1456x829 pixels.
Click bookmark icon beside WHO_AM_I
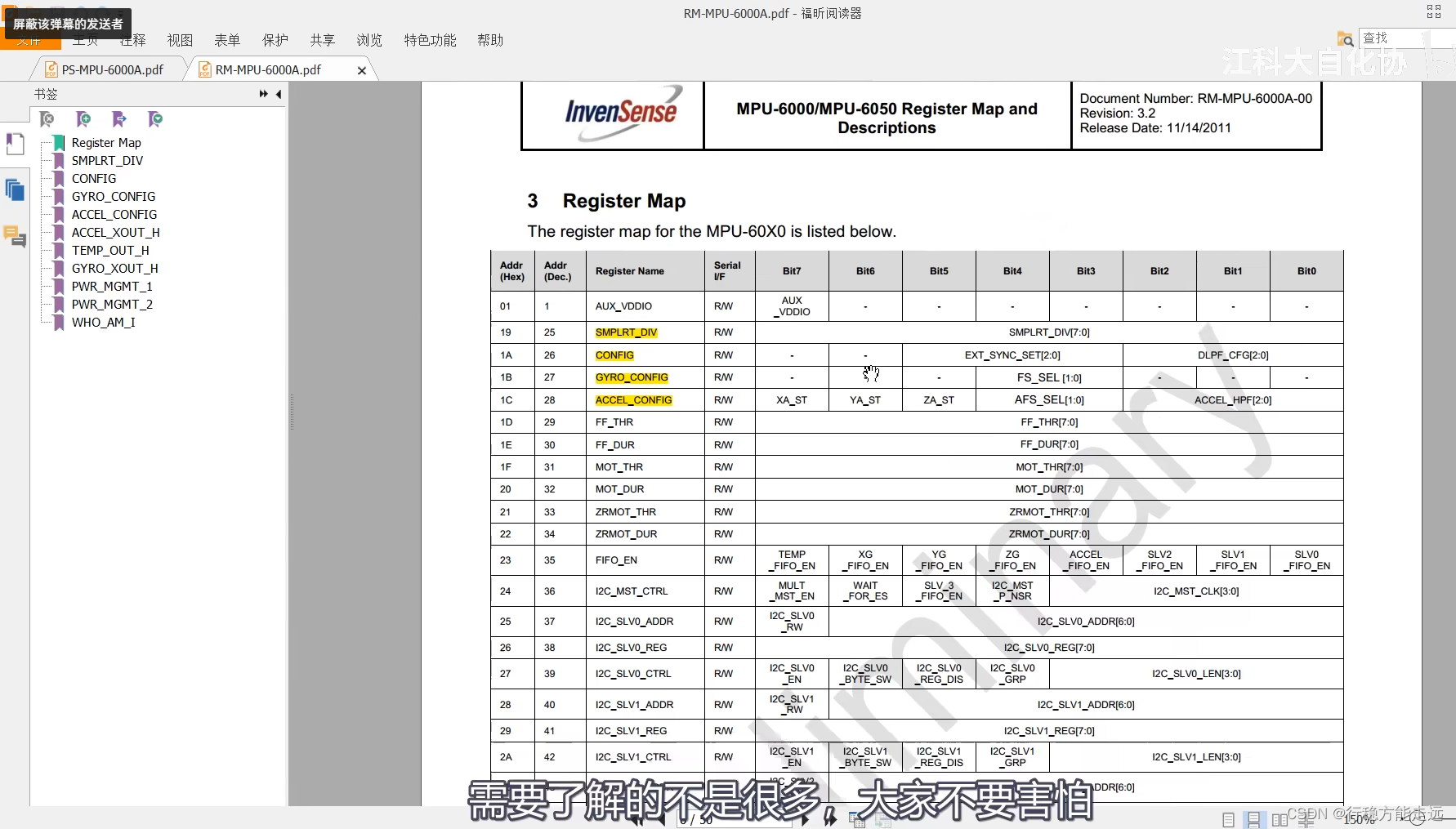[x=59, y=323]
